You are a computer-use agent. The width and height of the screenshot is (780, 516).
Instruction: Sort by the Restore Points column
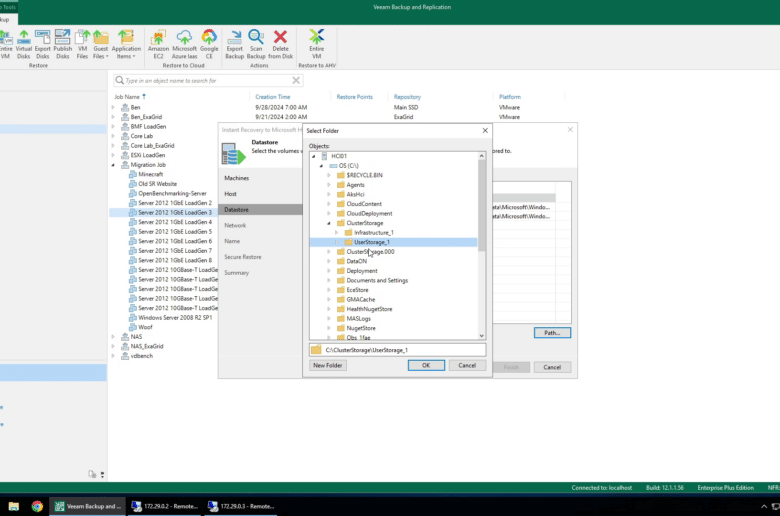tap(354, 97)
